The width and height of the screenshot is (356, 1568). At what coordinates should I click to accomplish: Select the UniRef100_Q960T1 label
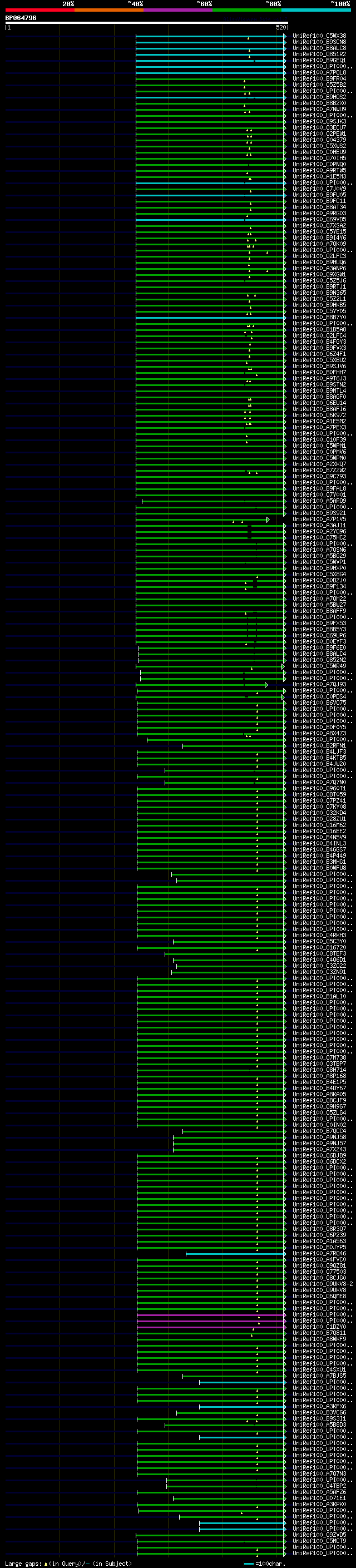pyautogui.click(x=319, y=789)
